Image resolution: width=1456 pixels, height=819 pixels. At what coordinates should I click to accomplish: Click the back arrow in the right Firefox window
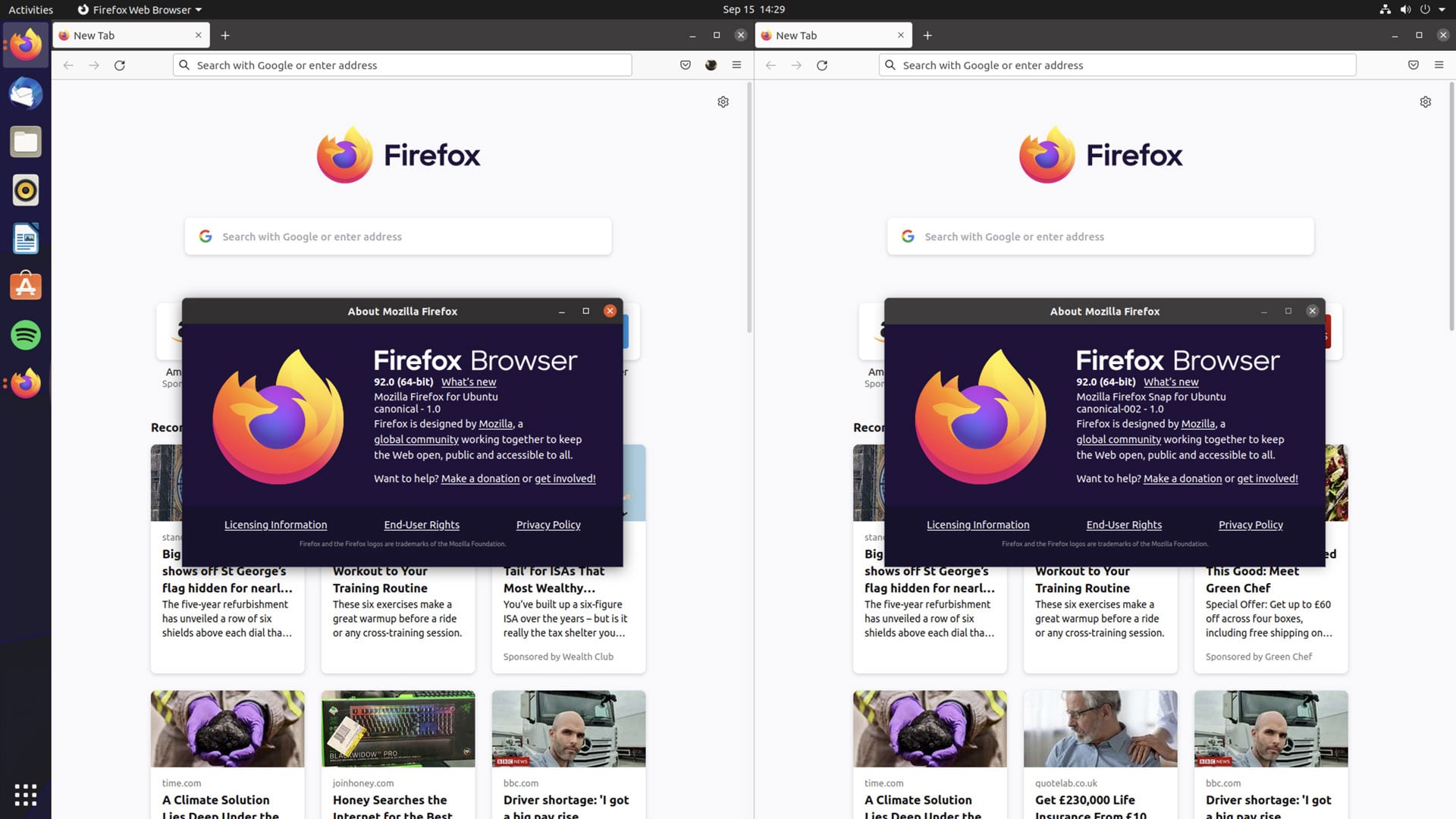pos(770,65)
